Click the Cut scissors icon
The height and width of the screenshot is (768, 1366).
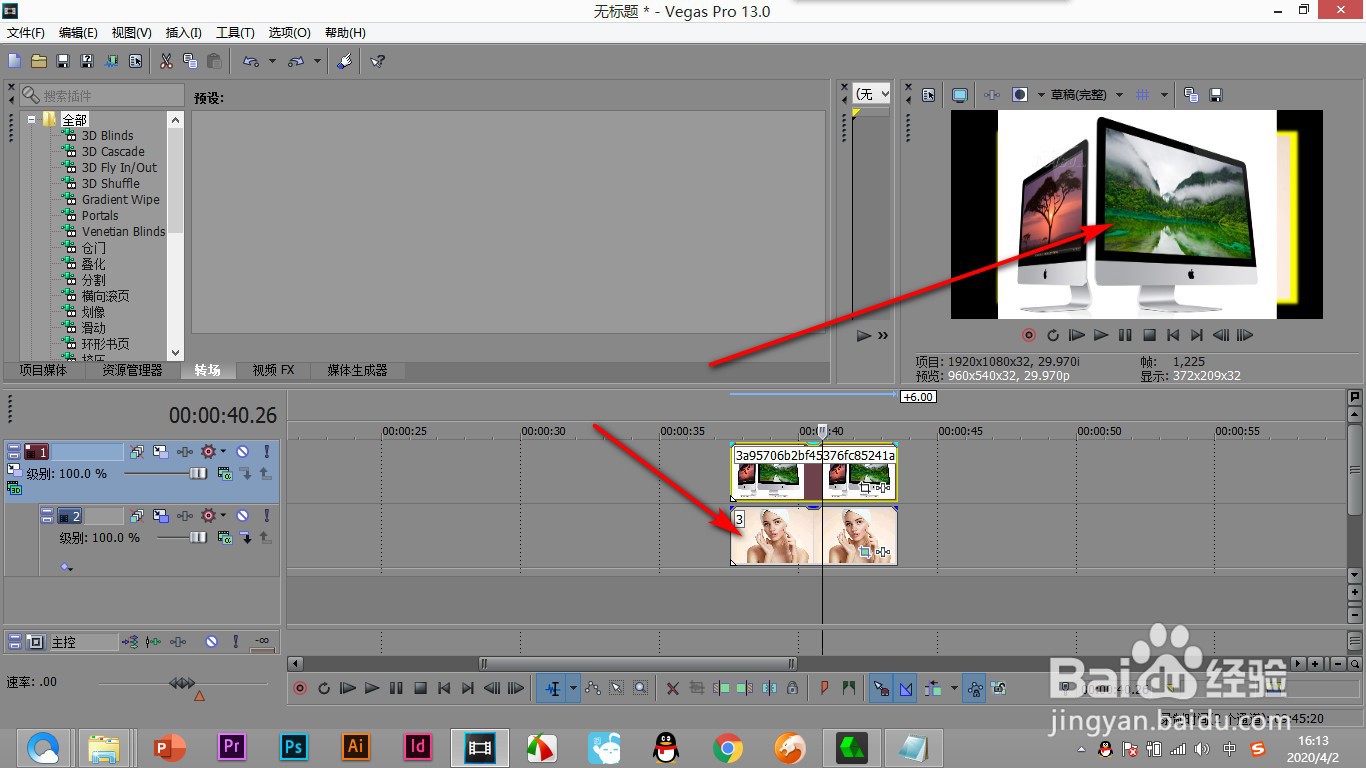(x=166, y=61)
